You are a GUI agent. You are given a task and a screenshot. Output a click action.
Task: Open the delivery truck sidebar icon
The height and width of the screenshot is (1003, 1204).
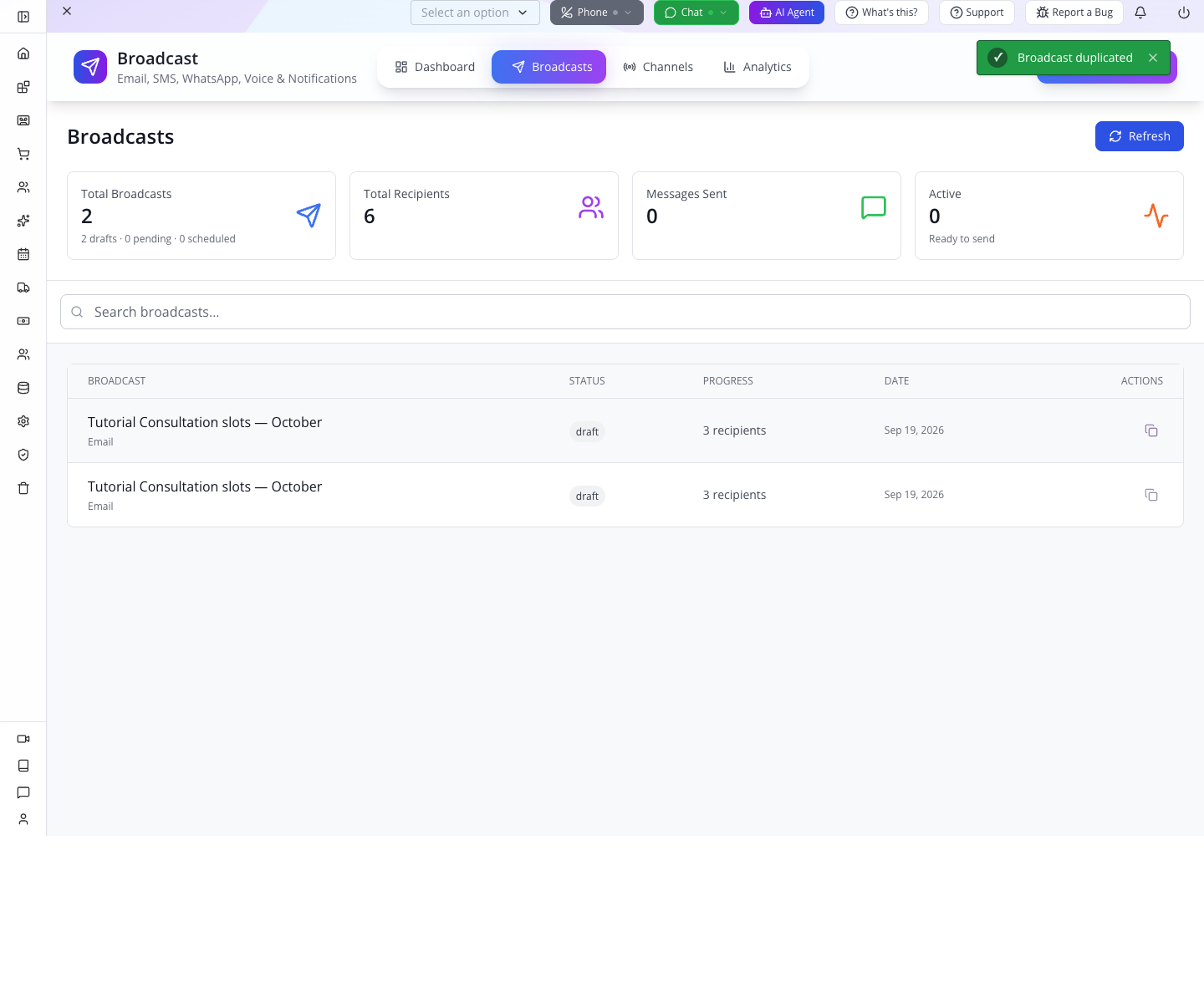pyautogui.click(x=23, y=288)
